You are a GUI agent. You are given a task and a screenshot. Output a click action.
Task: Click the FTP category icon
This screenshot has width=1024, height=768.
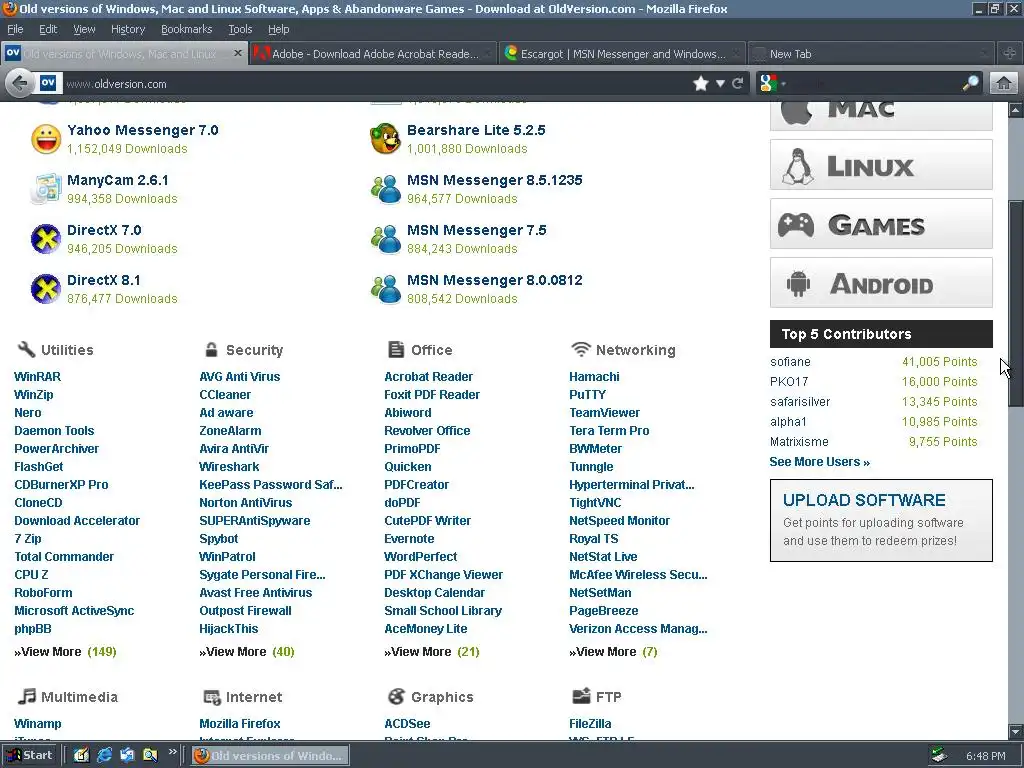pyautogui.click(x=581, y=696)
